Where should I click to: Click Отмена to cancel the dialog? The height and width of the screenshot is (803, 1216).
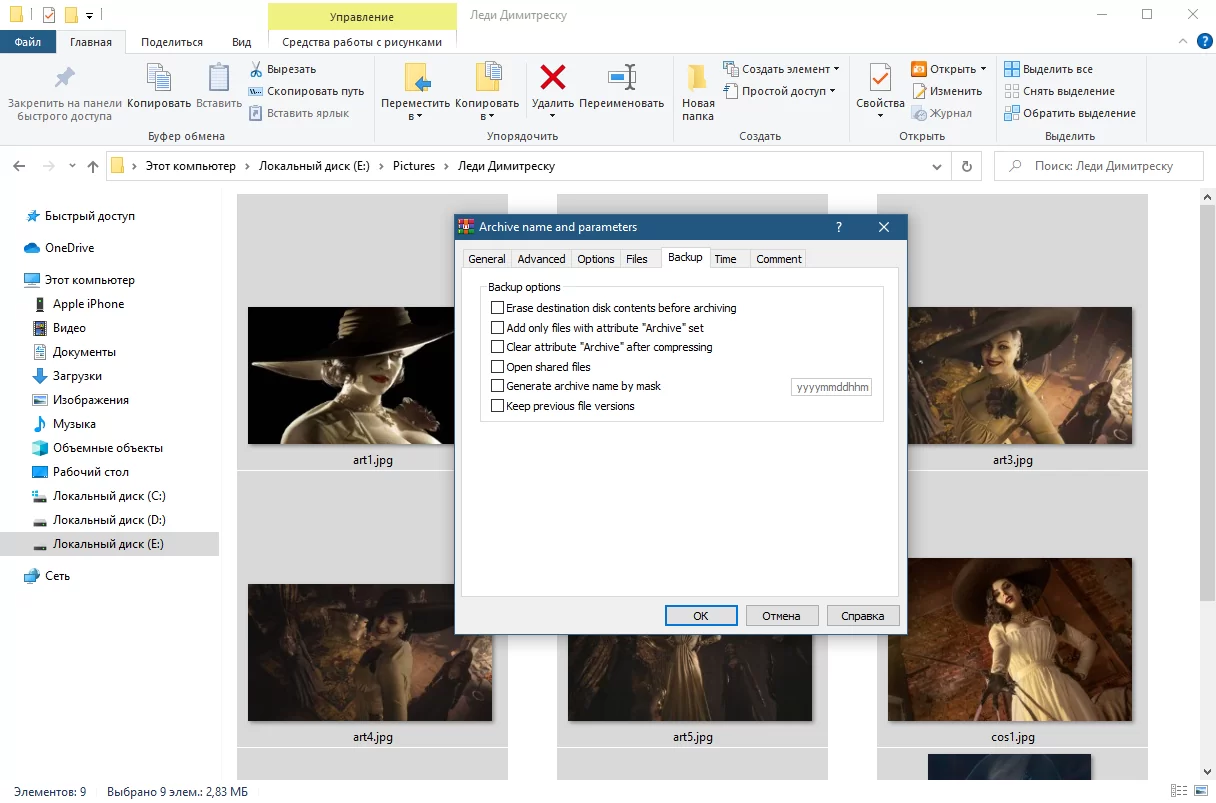pyautogui.click(x=781, y=616)
